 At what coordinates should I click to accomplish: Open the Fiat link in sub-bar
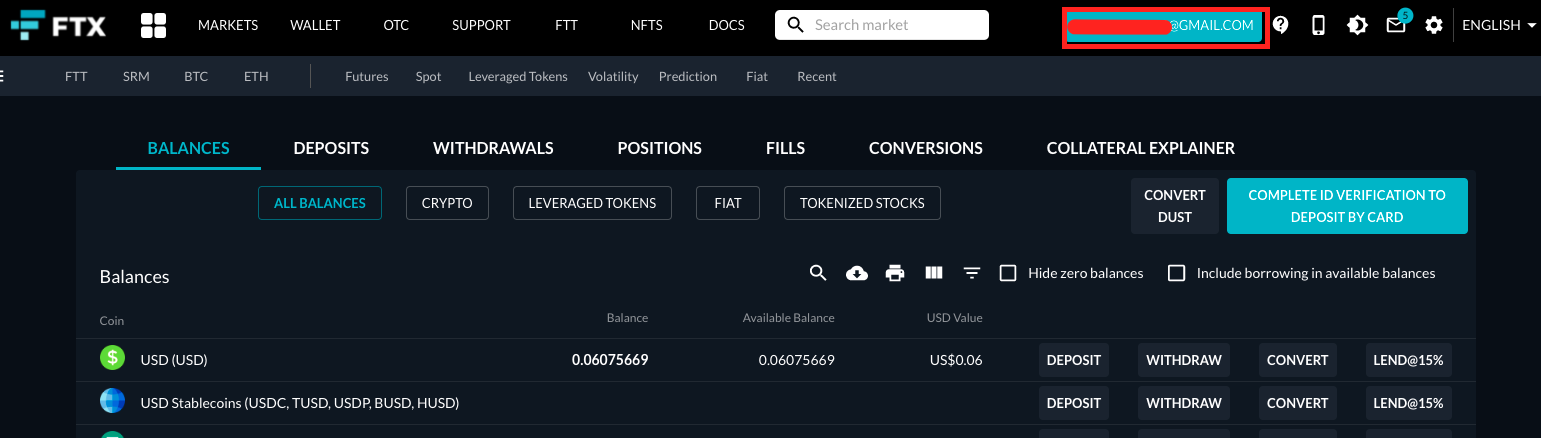coord(757,76)
